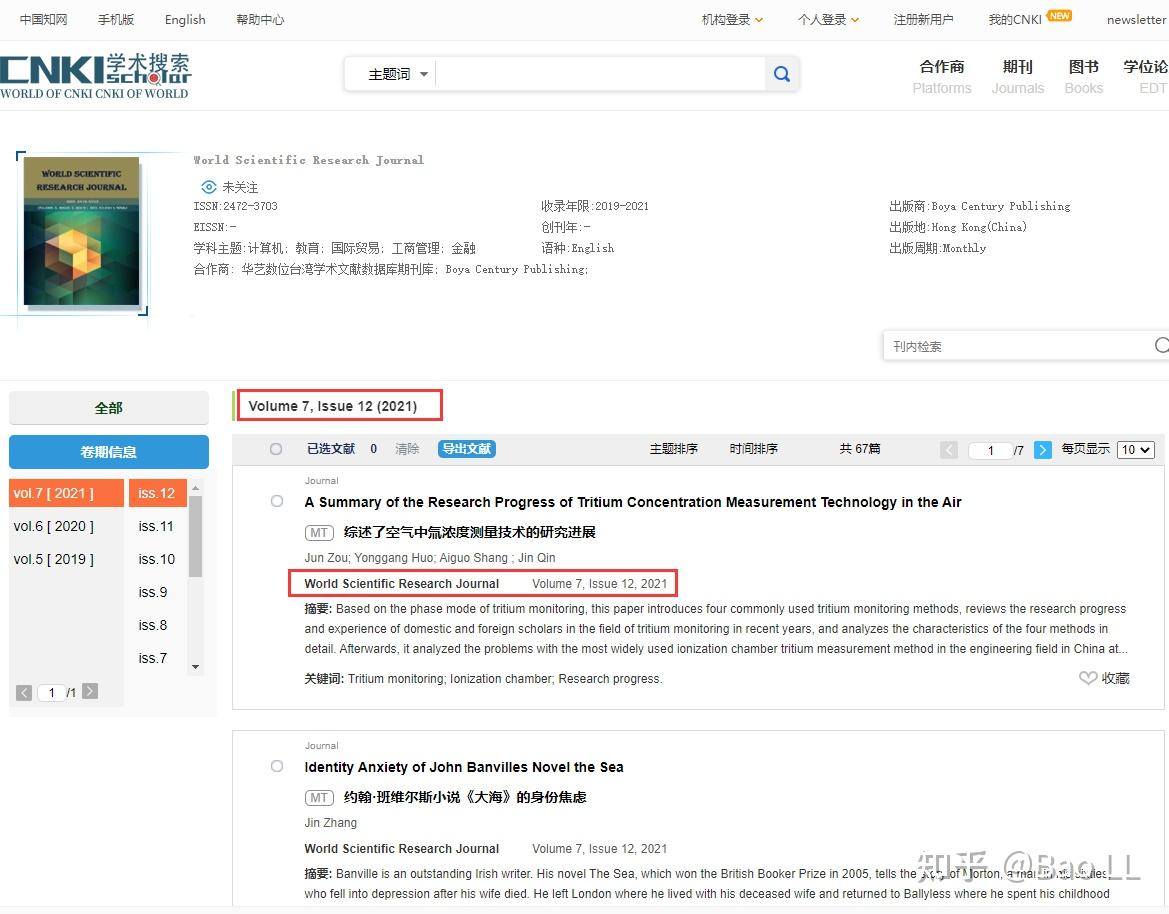1169x914 pixels.
Task: Select iss.7 issue
Action: click(x=154, y=658)
